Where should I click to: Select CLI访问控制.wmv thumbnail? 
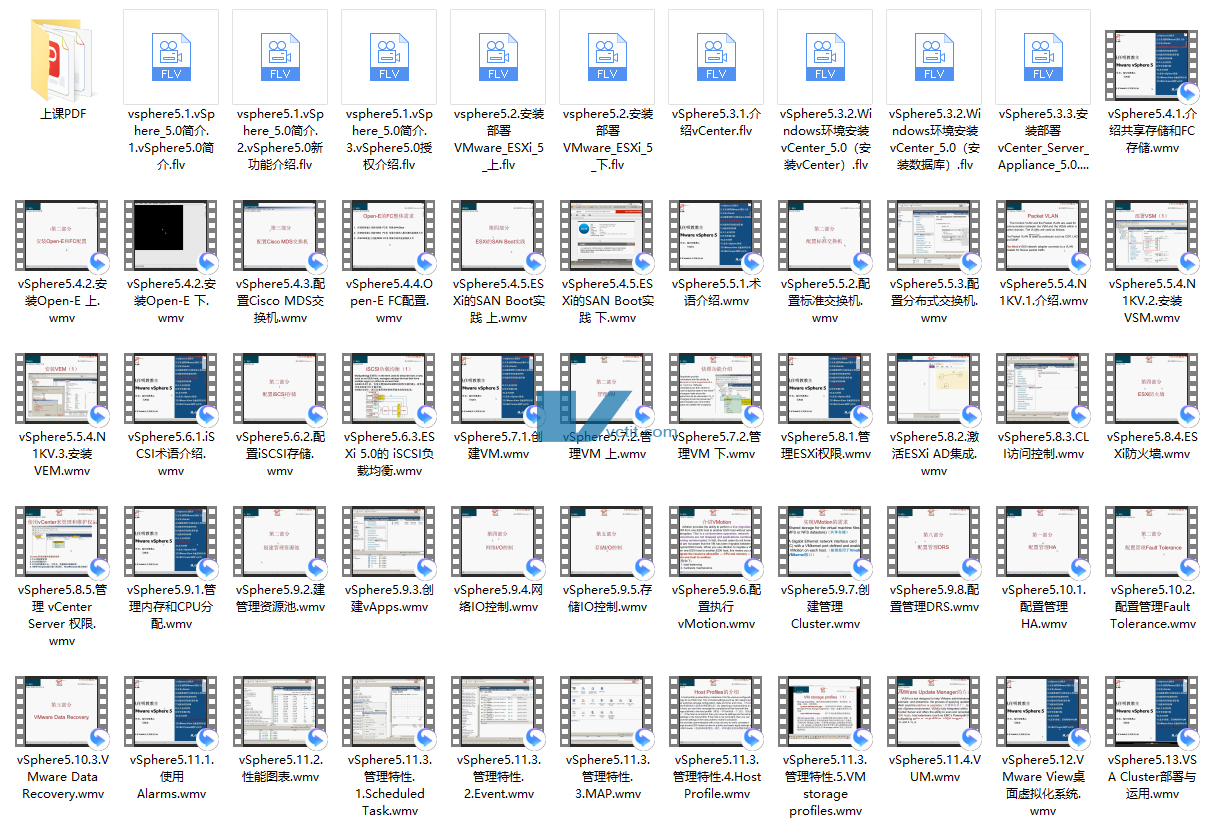(x=1043, y=389)
